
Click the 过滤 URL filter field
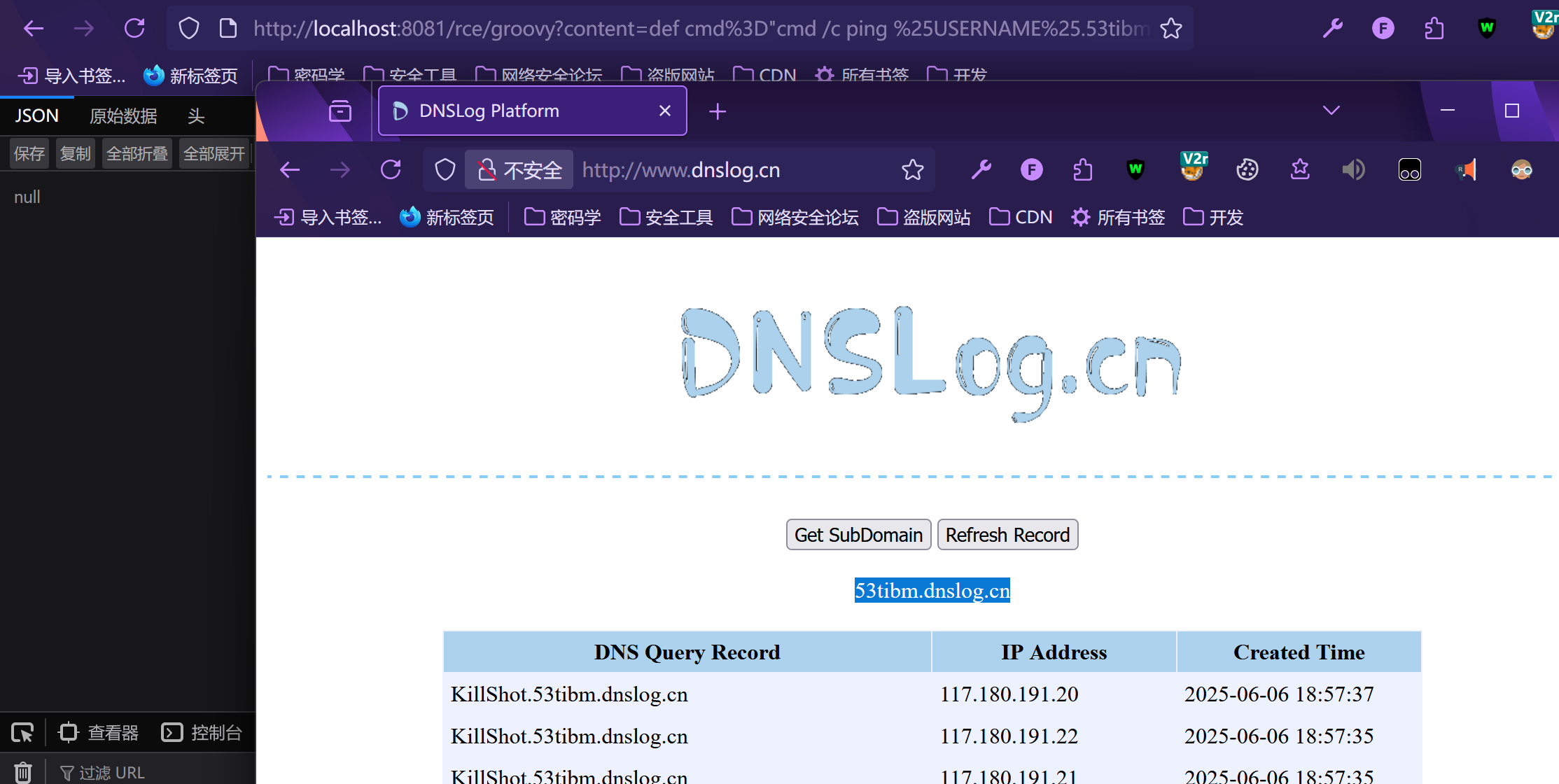click(112, 772)
